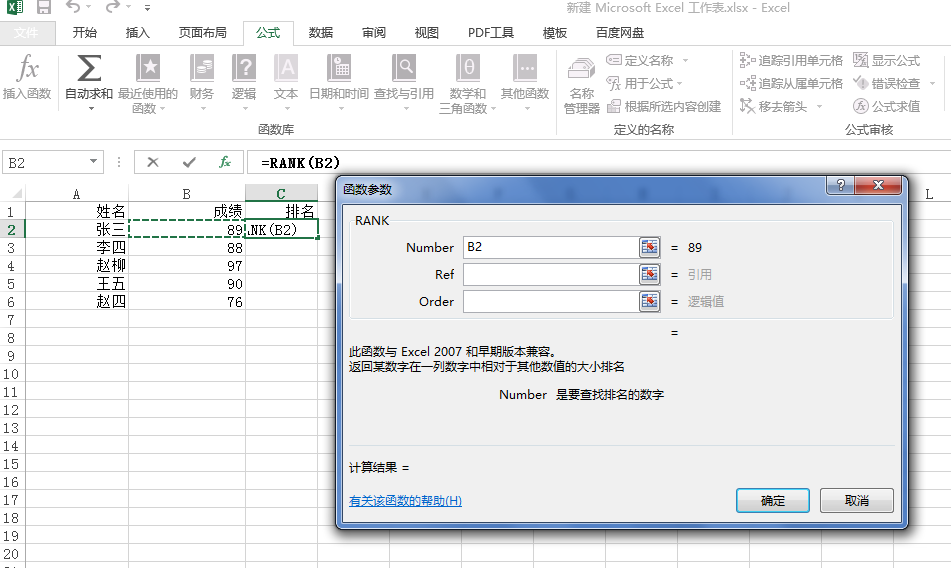
Task: Switch to the 百度网盘 tab
Action: pos(619,33)
